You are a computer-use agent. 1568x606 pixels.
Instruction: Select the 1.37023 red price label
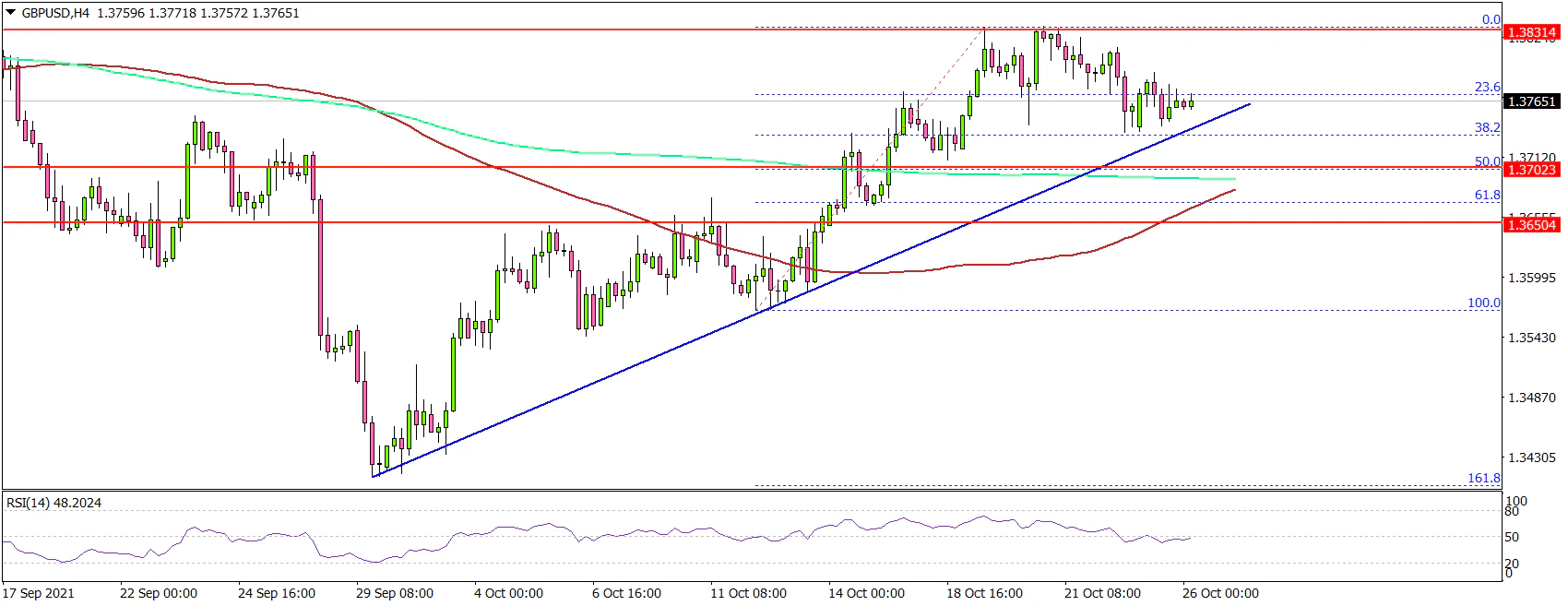(1530, 170)
